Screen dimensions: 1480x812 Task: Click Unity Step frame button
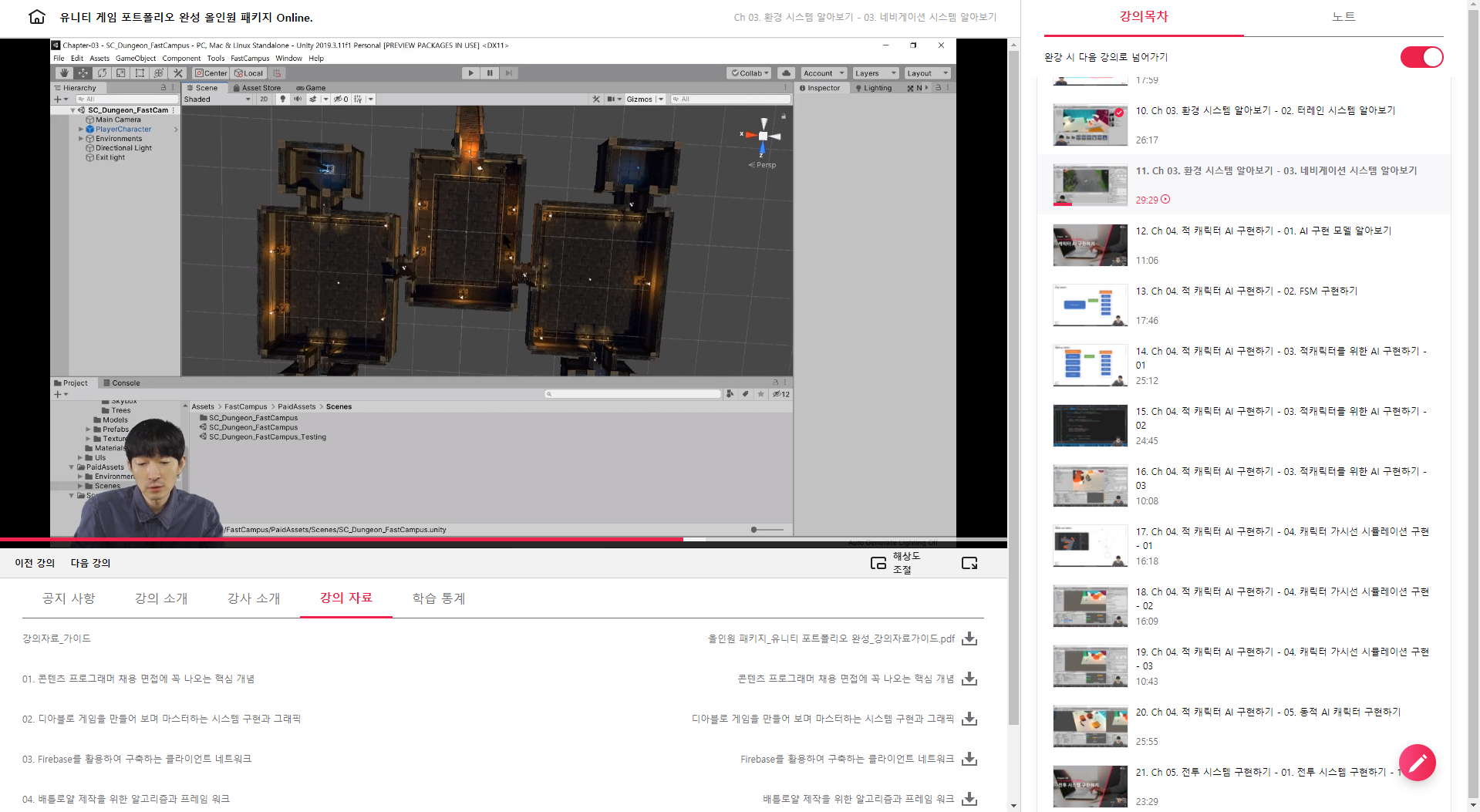[x=509, y=73]
